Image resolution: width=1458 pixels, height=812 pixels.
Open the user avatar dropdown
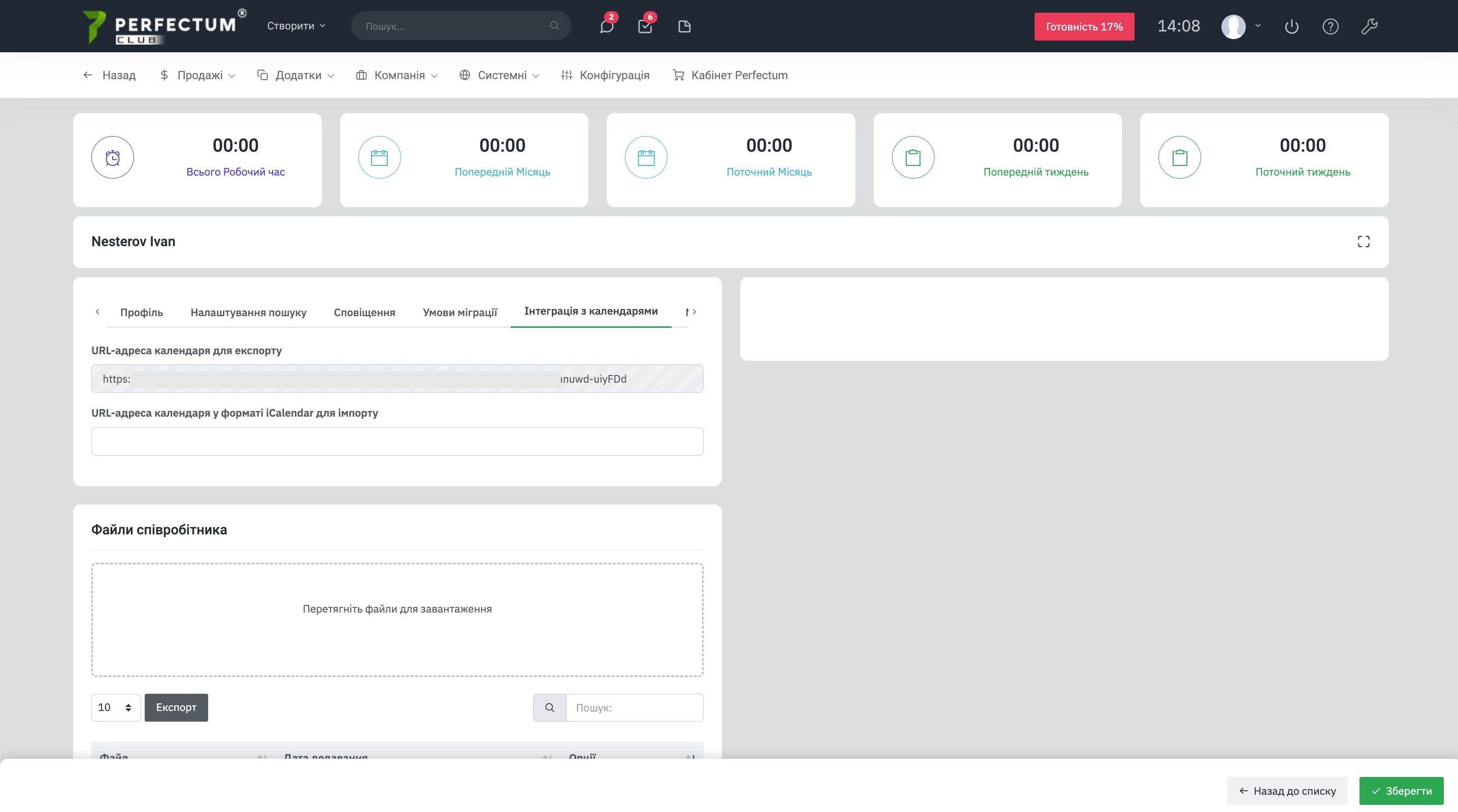tap(1240, 26)
